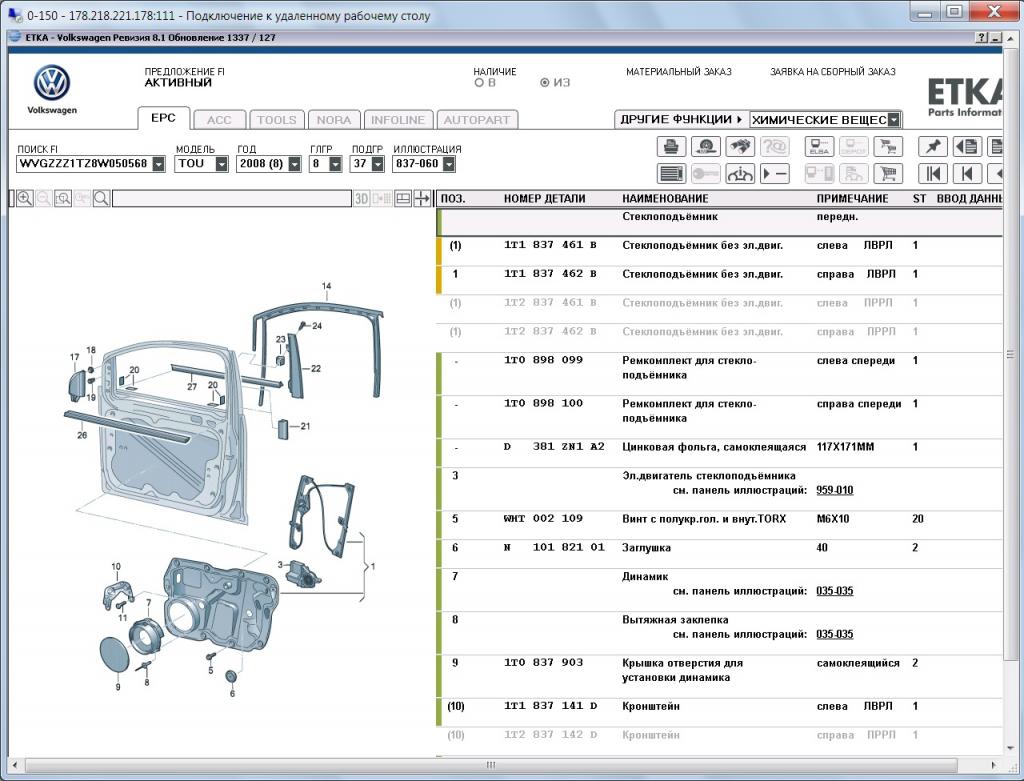Click the ETKA window icon
This screenshot has height=781, width=1024.
coord(15,37)
